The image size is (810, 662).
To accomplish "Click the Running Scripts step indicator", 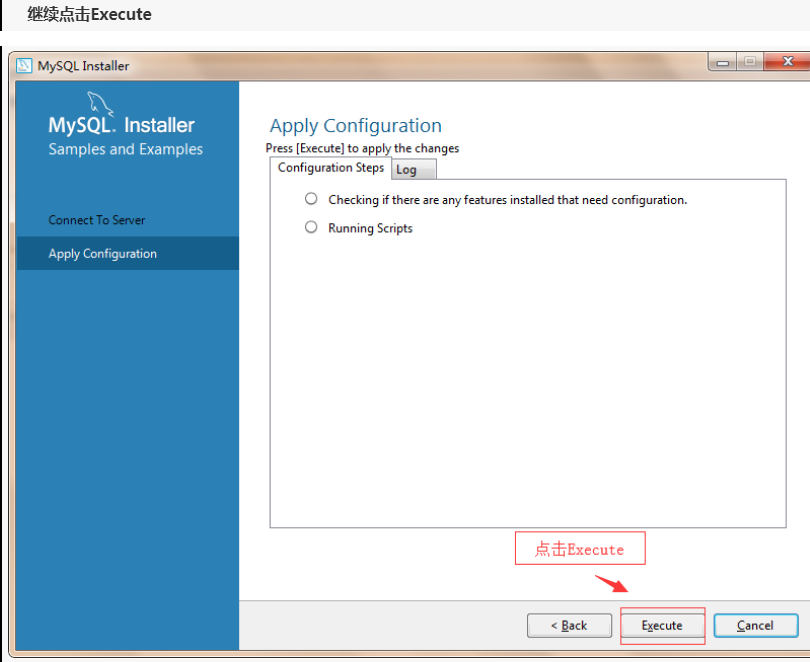I will 311,227.
